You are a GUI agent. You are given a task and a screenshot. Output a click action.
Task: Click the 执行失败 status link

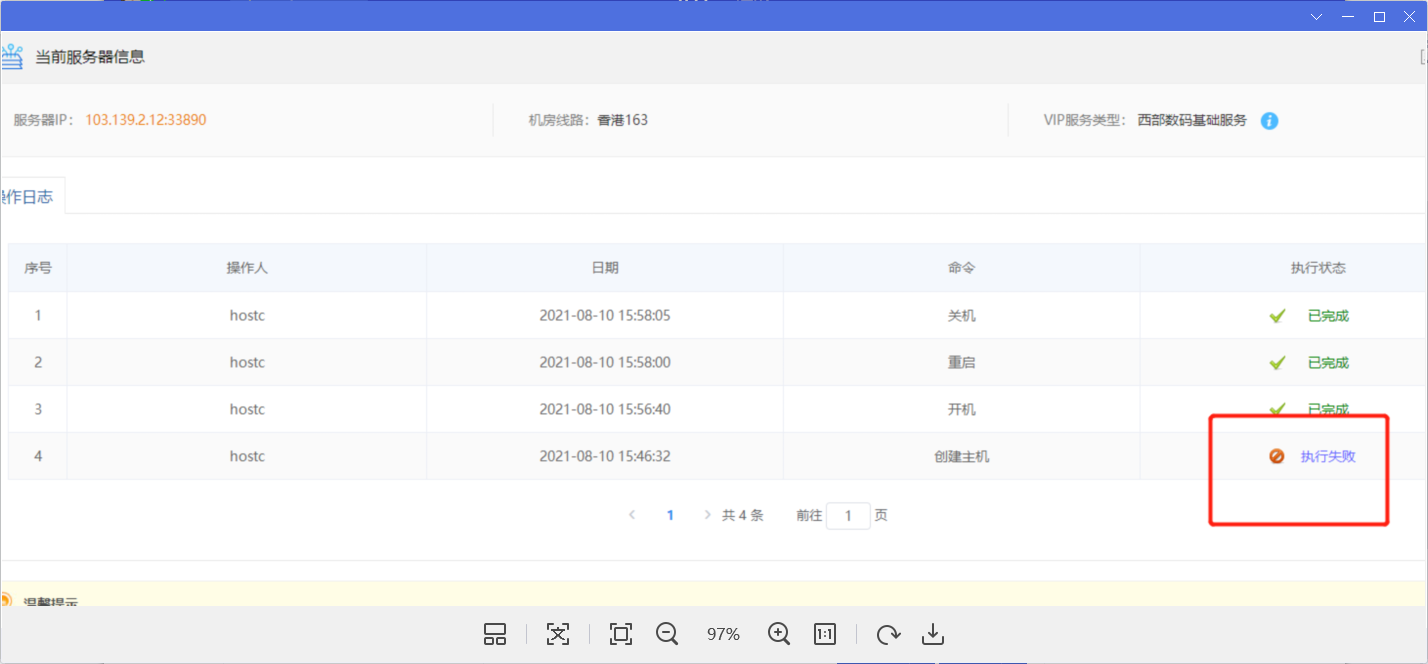pyautogui.click(x=1327, y=456)
